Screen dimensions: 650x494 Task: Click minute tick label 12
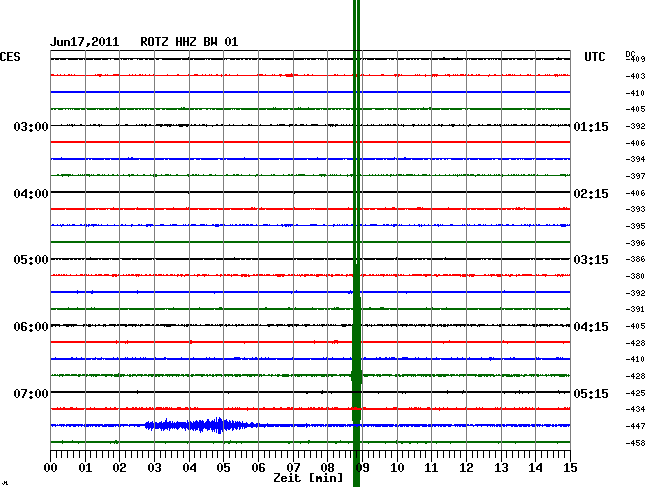[466, 468]
